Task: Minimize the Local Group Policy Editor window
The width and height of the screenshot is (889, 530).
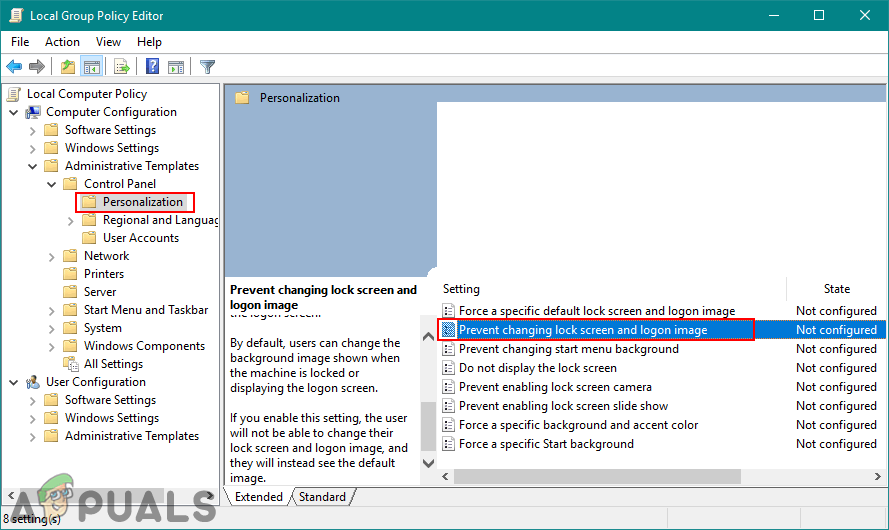Action: coord(773,15)
